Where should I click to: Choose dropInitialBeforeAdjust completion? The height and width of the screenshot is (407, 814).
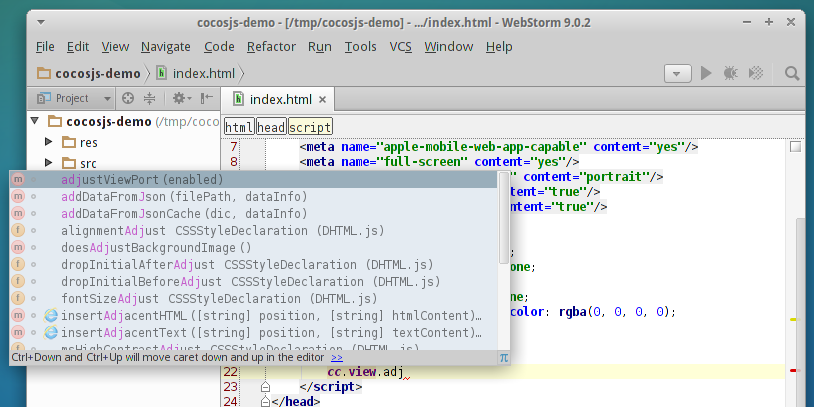pyautogui.click(x=253, y=281)
